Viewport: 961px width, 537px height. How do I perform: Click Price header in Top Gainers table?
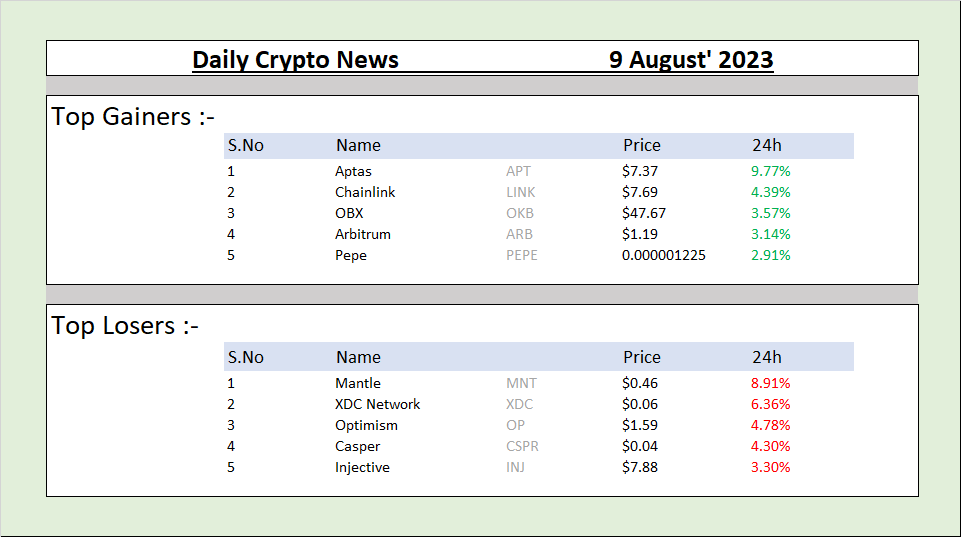click(642, 145)
